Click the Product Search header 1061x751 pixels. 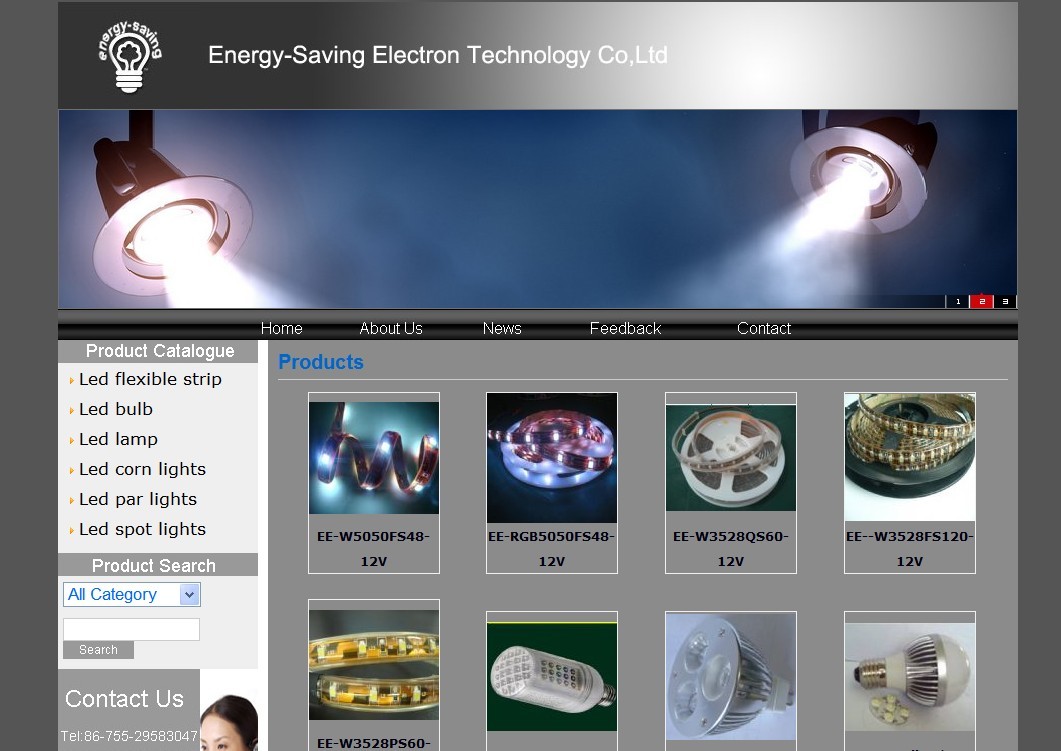(158, 565)
